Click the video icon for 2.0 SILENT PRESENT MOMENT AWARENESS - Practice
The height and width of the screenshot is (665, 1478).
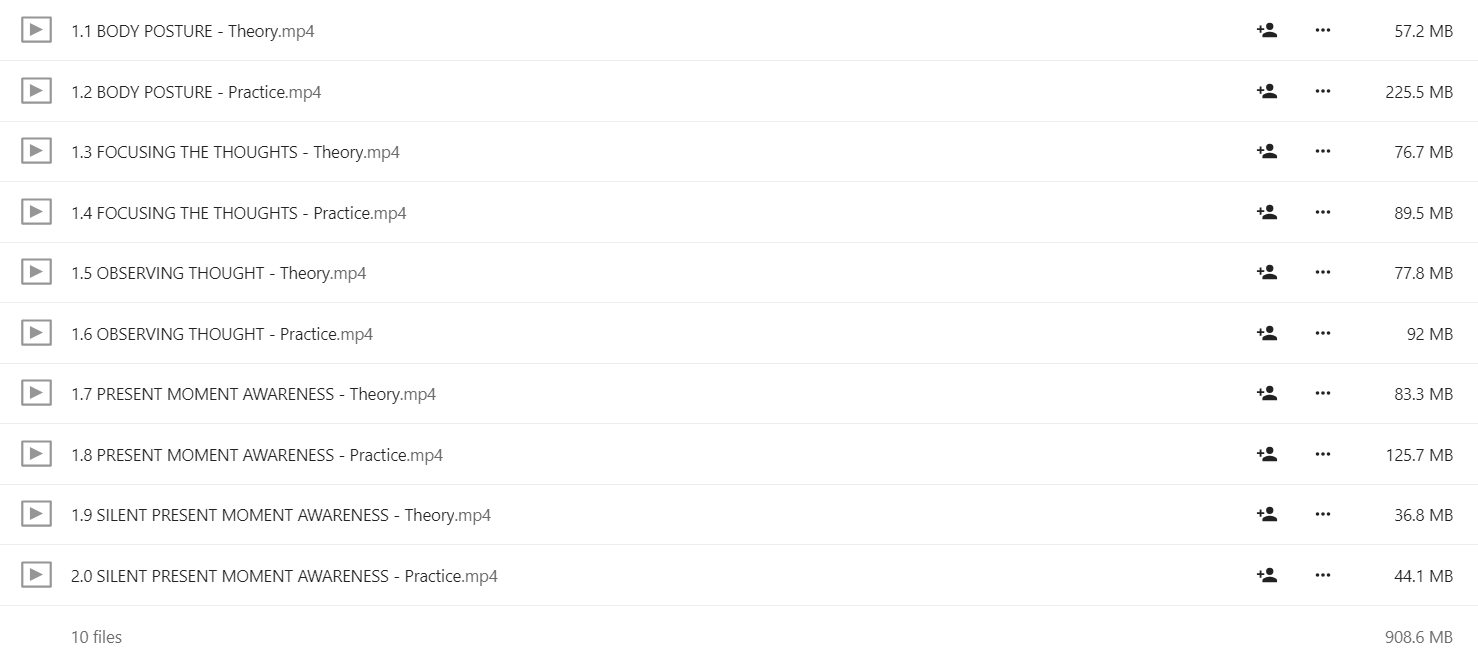point(36,575)
